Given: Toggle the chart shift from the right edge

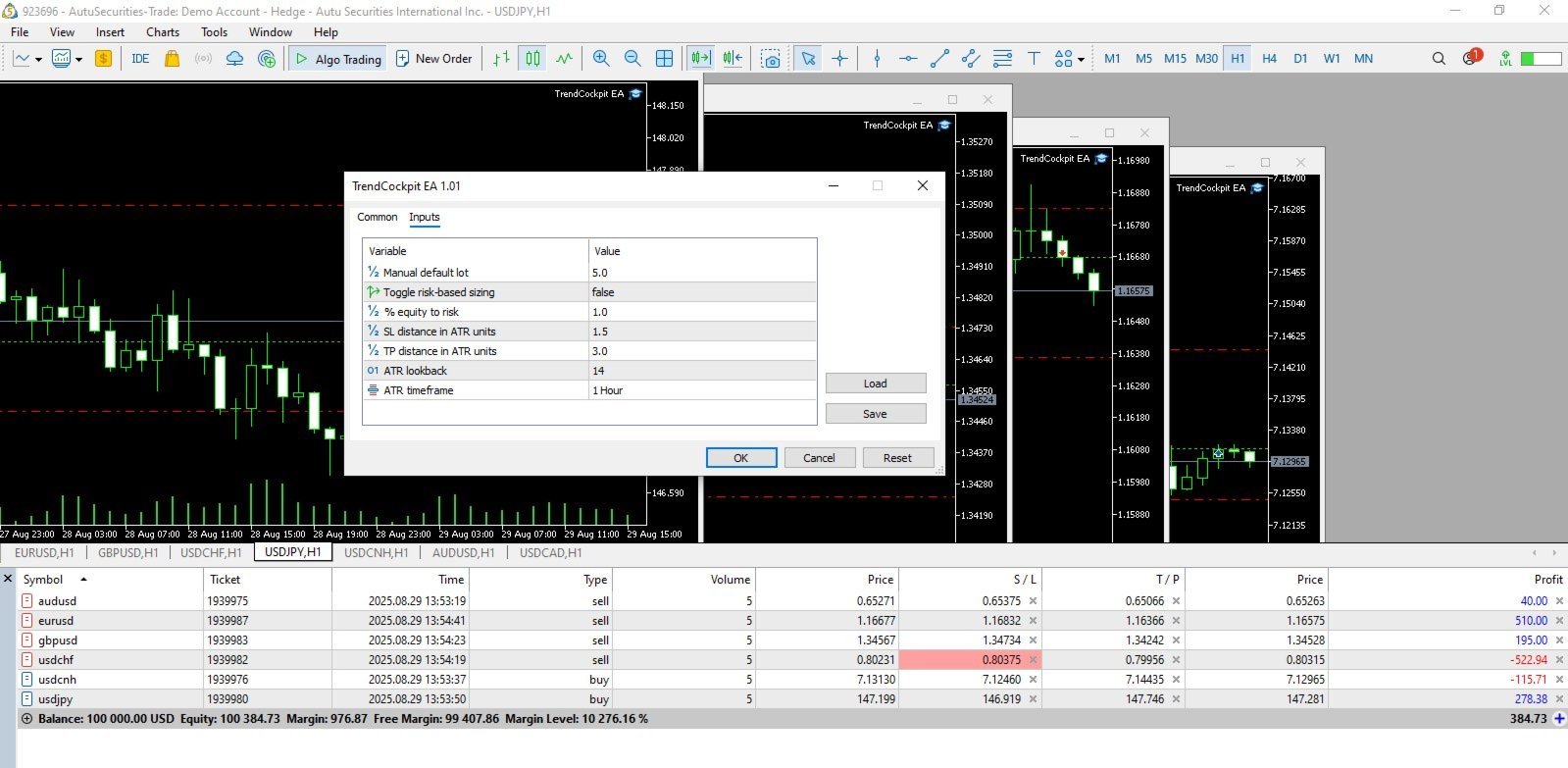Looking at the screenshot, I should pos(733,59).
